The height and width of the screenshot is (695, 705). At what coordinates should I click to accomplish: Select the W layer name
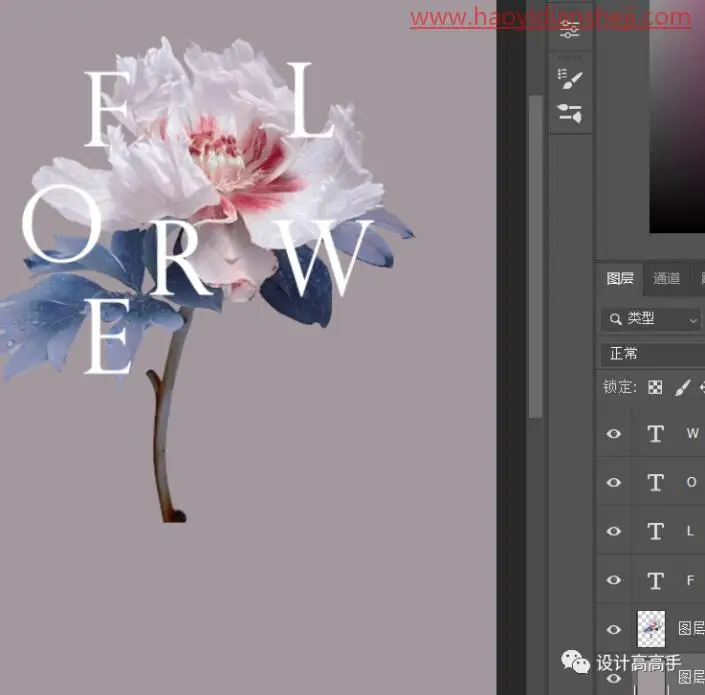[x=692, y=433]
